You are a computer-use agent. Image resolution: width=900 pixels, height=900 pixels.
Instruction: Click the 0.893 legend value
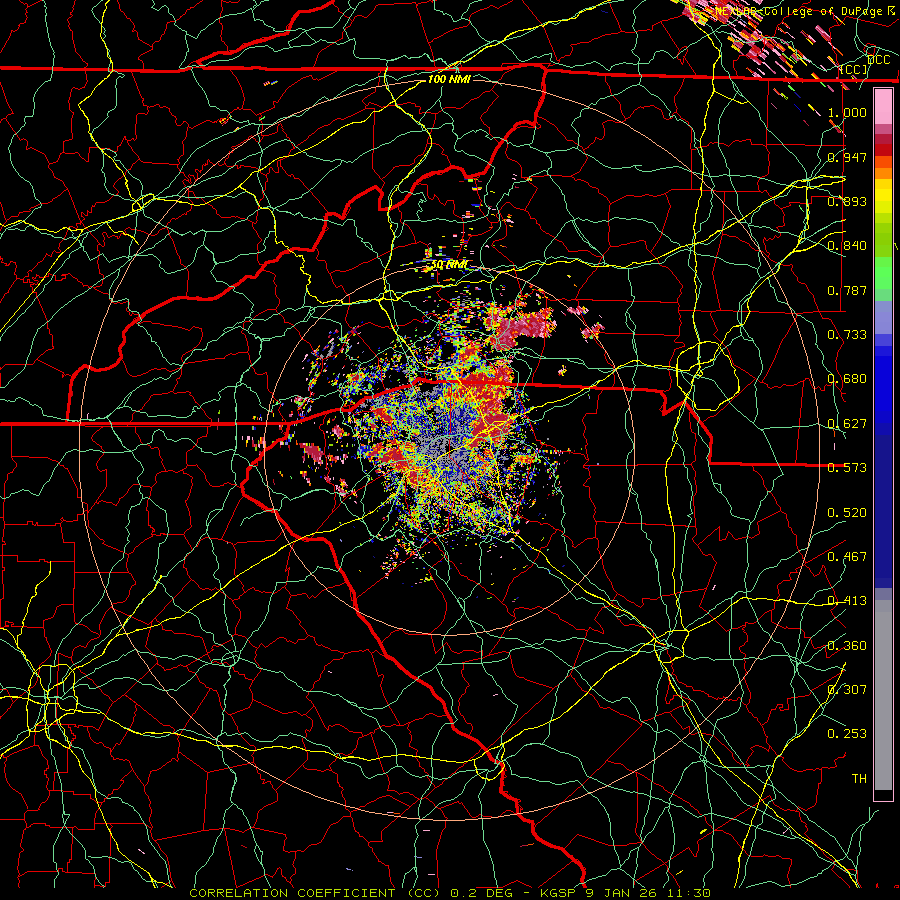pyautogui.click(x=847, y=201)
